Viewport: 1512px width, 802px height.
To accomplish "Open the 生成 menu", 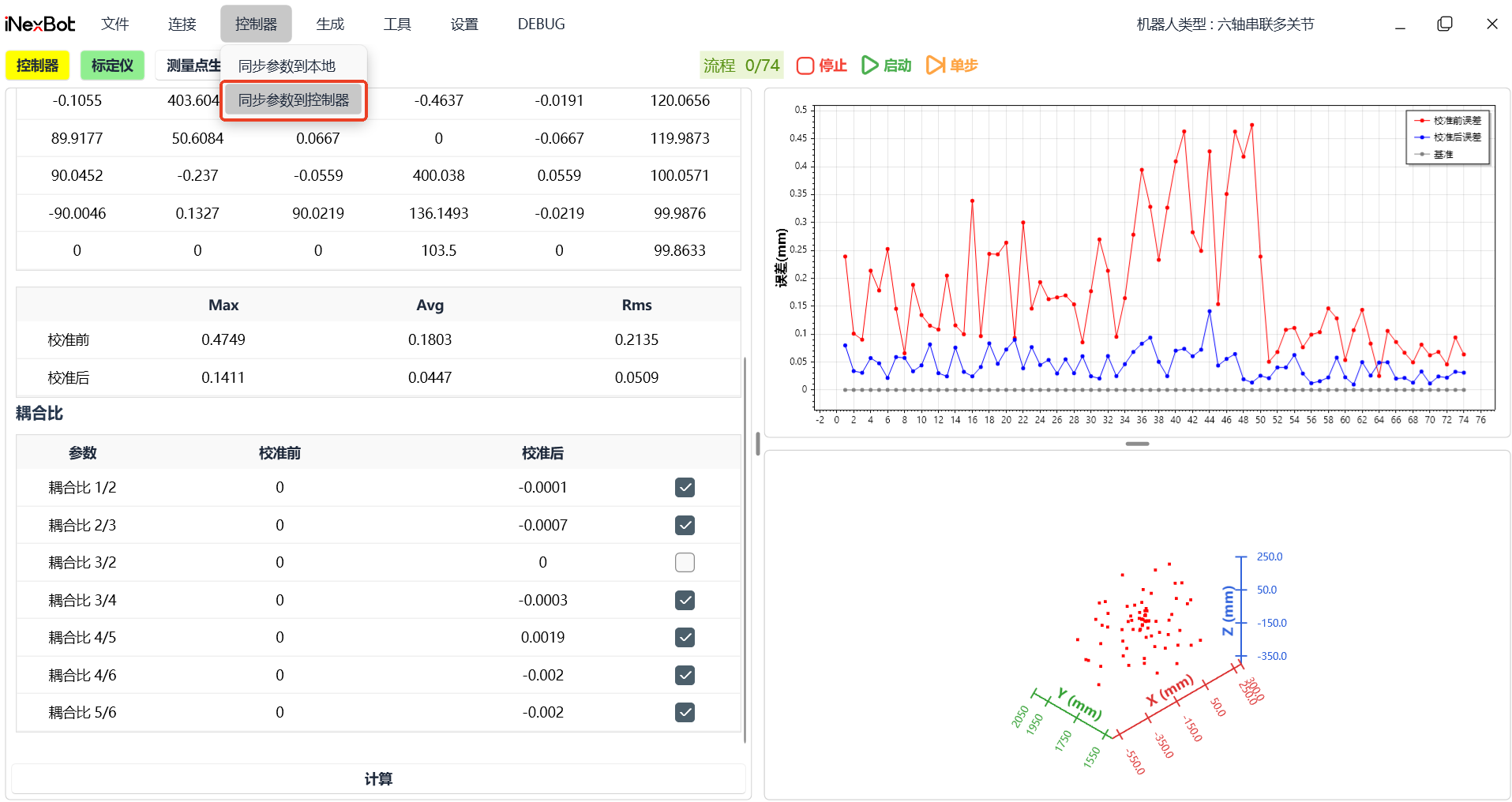I will pos(331,24).
